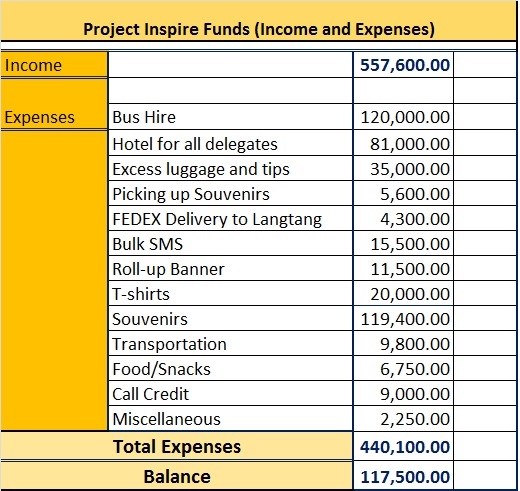Click the FEDEX Delivery to Langtang cell
The width and height of the screenshot is (520, 491).
(230, 218)
